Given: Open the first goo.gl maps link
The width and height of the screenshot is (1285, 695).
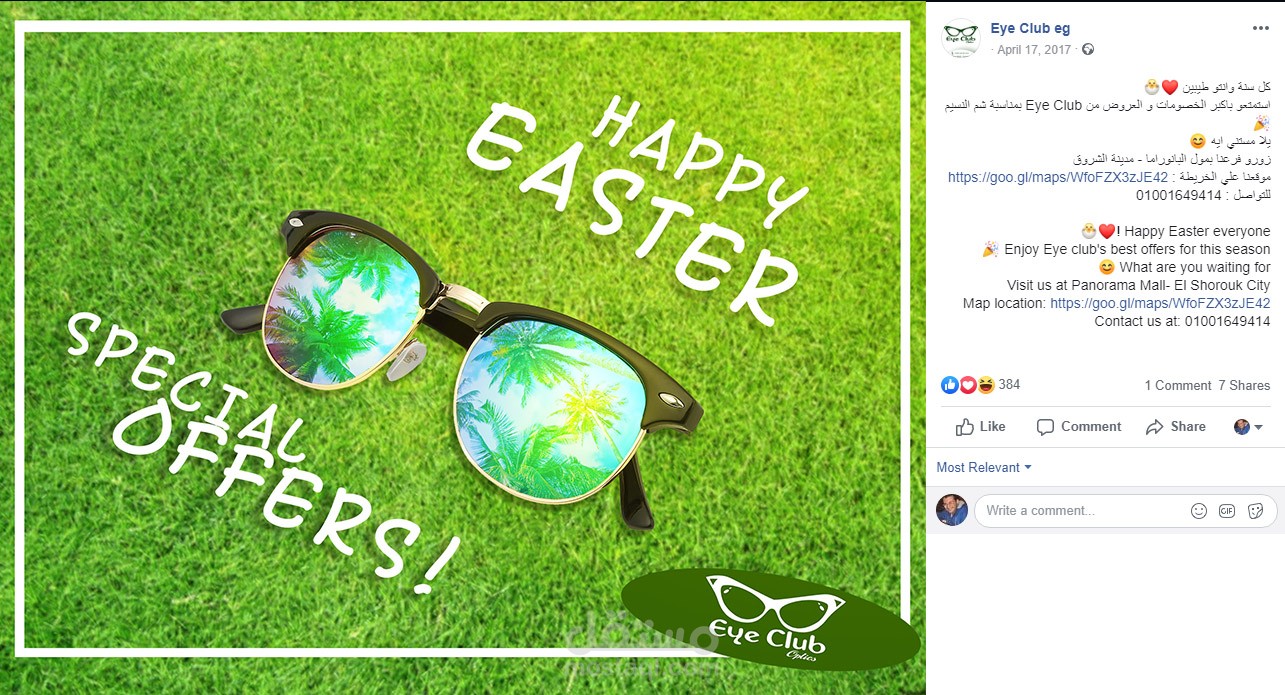Looking at the screenshot, I should point(1058,177).
